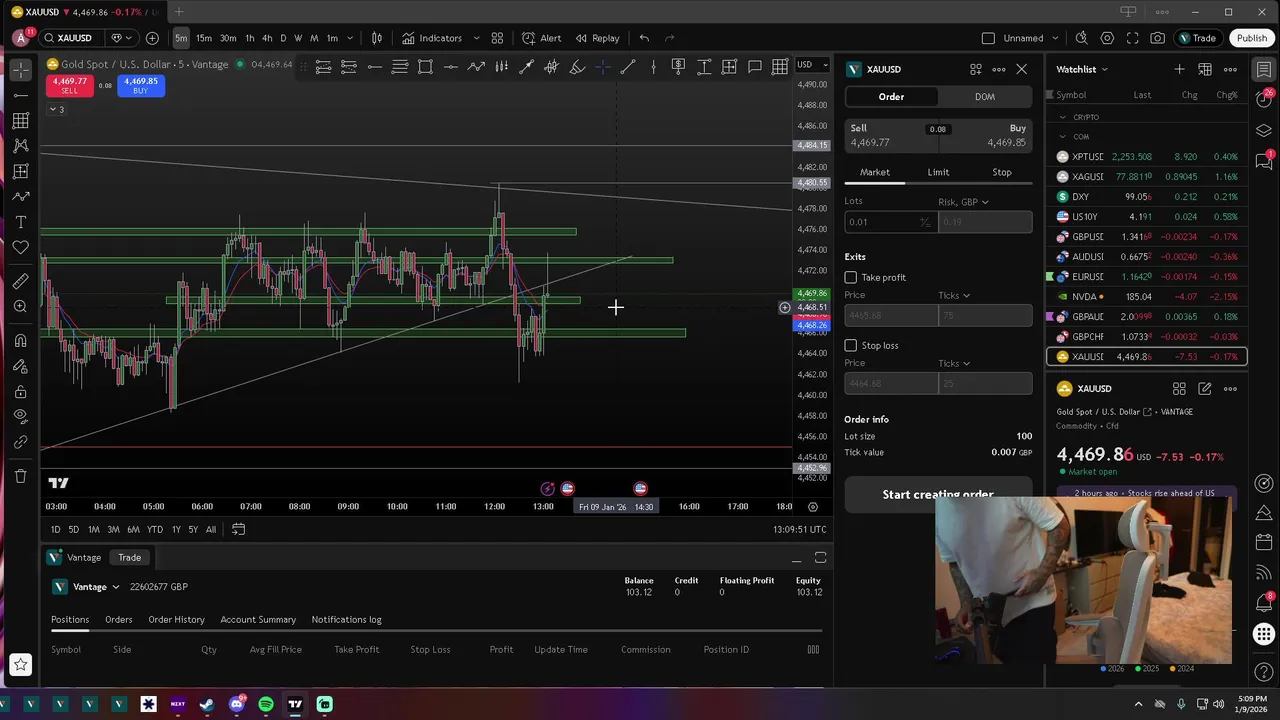Screen dimensions: 1280x720
Task: Click the undo arrow
Action: pyautogui.click(x=644, y=38)
